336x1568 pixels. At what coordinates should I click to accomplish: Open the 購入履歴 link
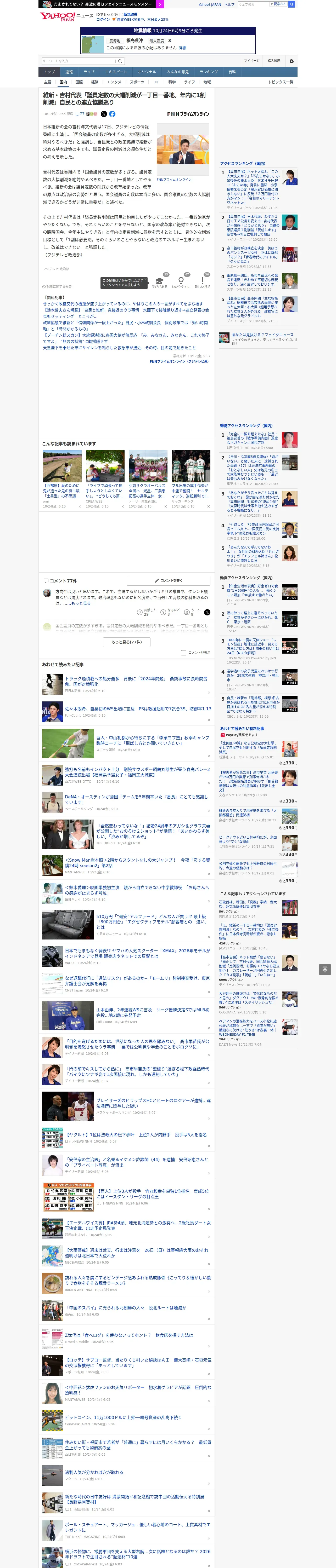click(274, 61)
